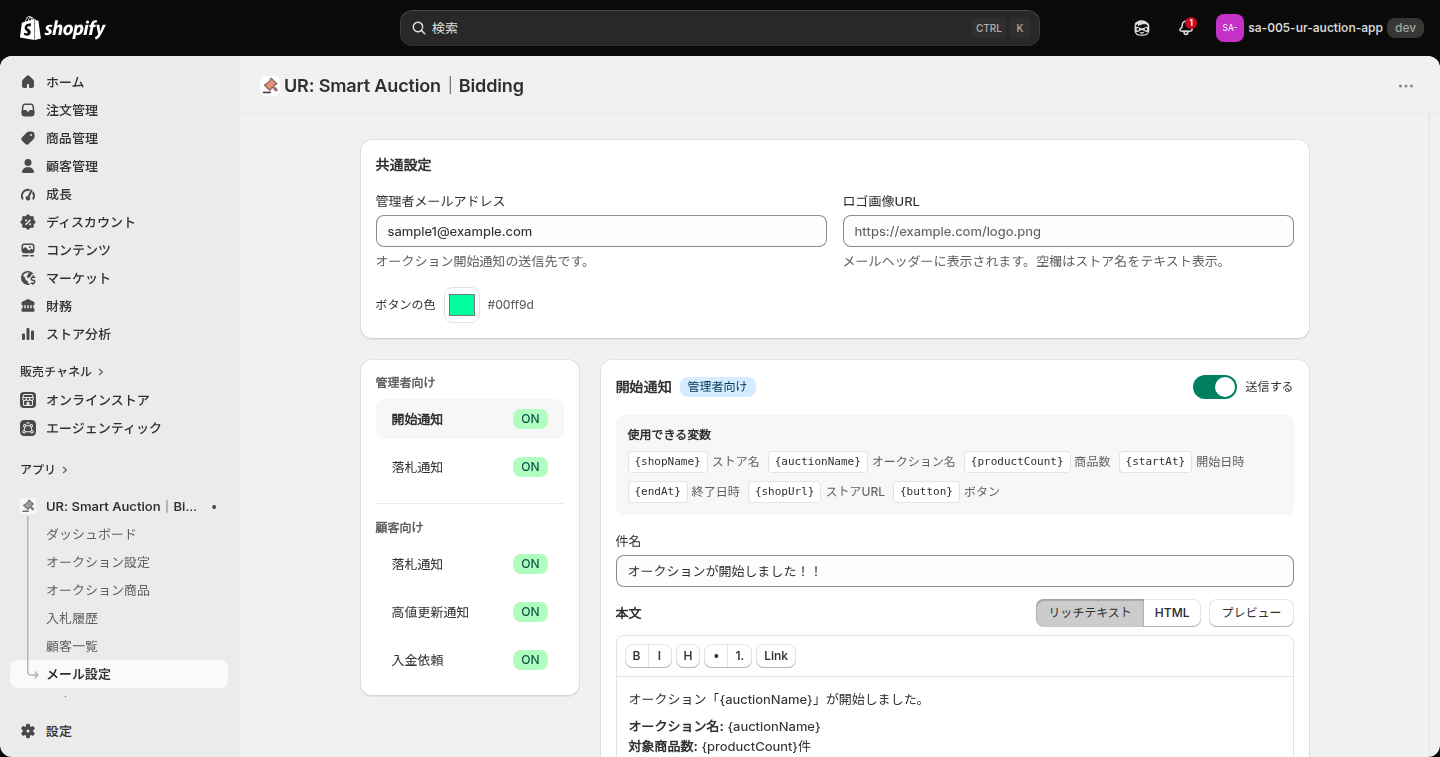This screenshot has width=1440, height=757.
Task: Focus the 検索 search bar
Action: click(x=720, y=28)
